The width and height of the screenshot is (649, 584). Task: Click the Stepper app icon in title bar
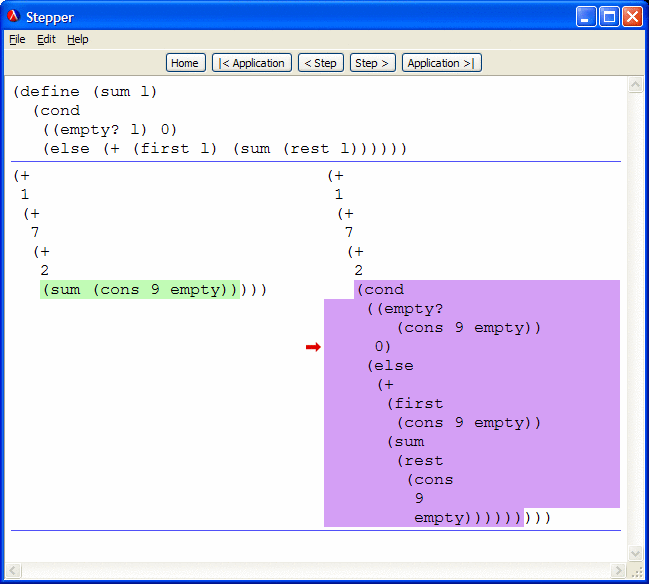coord(14,17)
